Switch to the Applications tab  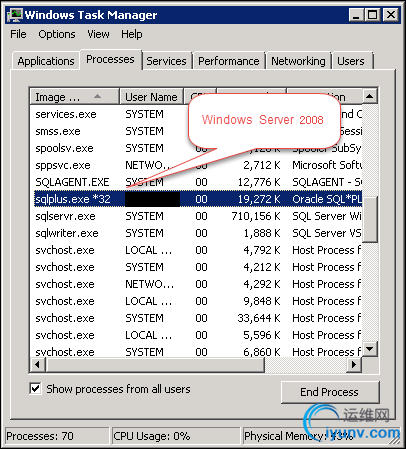[46, 61]
